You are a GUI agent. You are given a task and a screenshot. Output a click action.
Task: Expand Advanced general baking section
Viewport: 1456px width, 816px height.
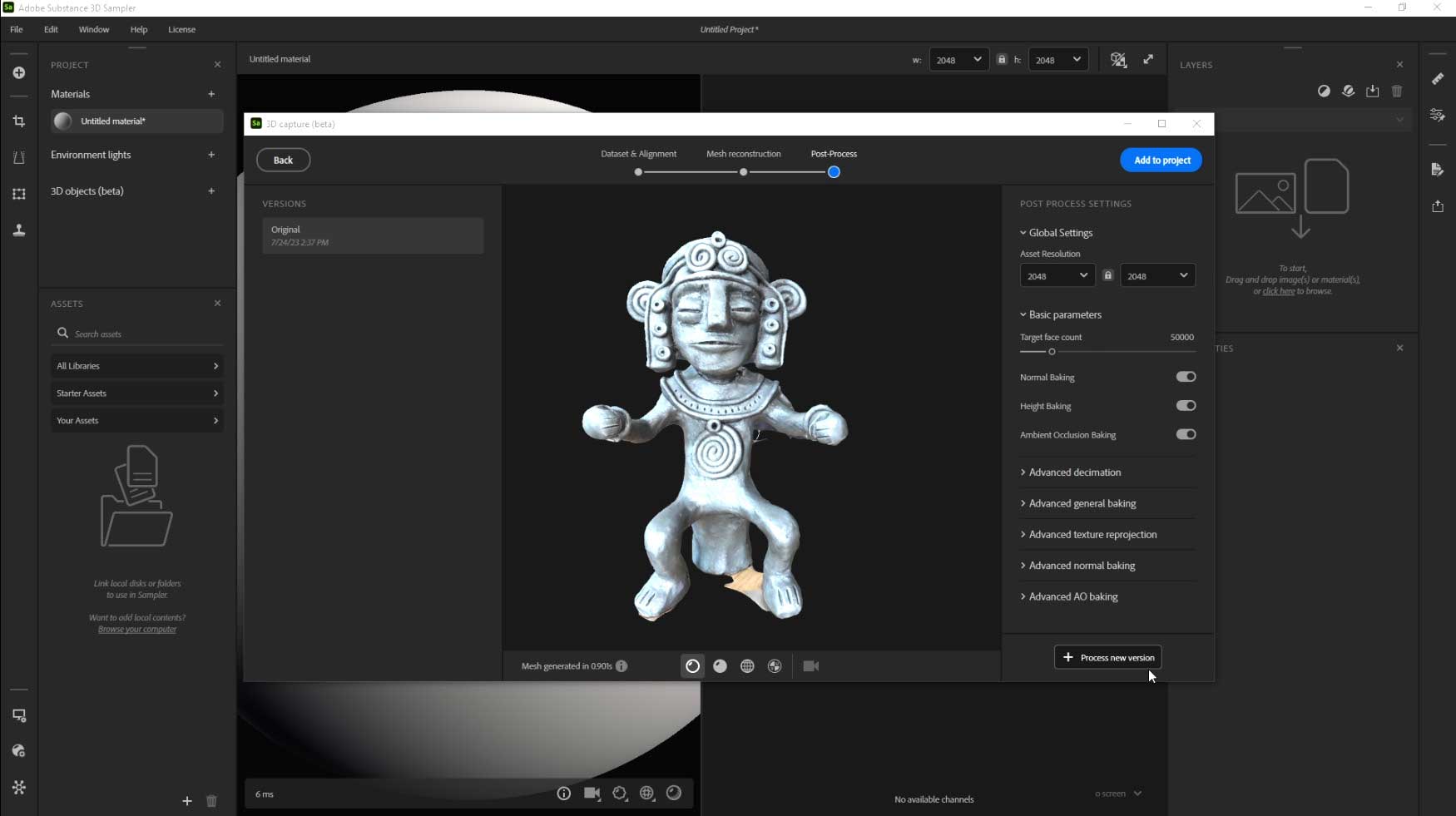click(1078, 503)
